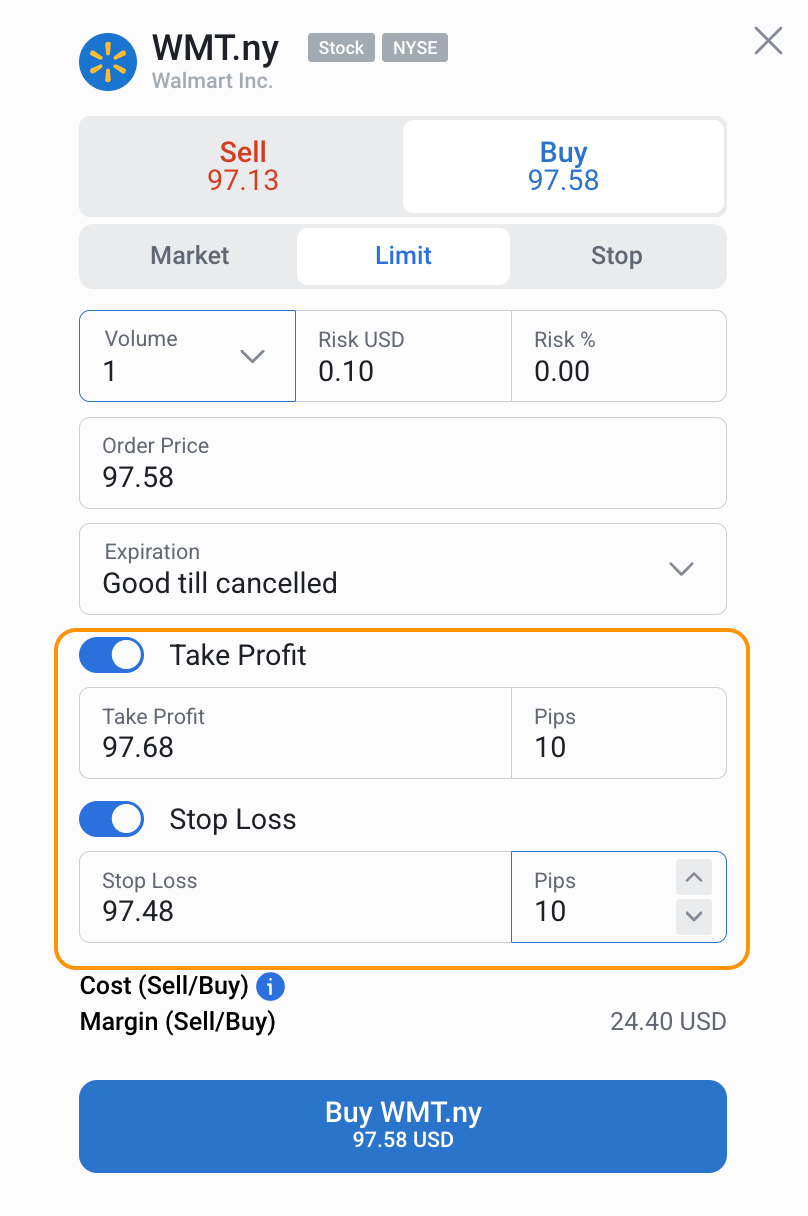808x1216 pixels.
Task: Select the Buy side at 97.58
Action: pos(563,166)
